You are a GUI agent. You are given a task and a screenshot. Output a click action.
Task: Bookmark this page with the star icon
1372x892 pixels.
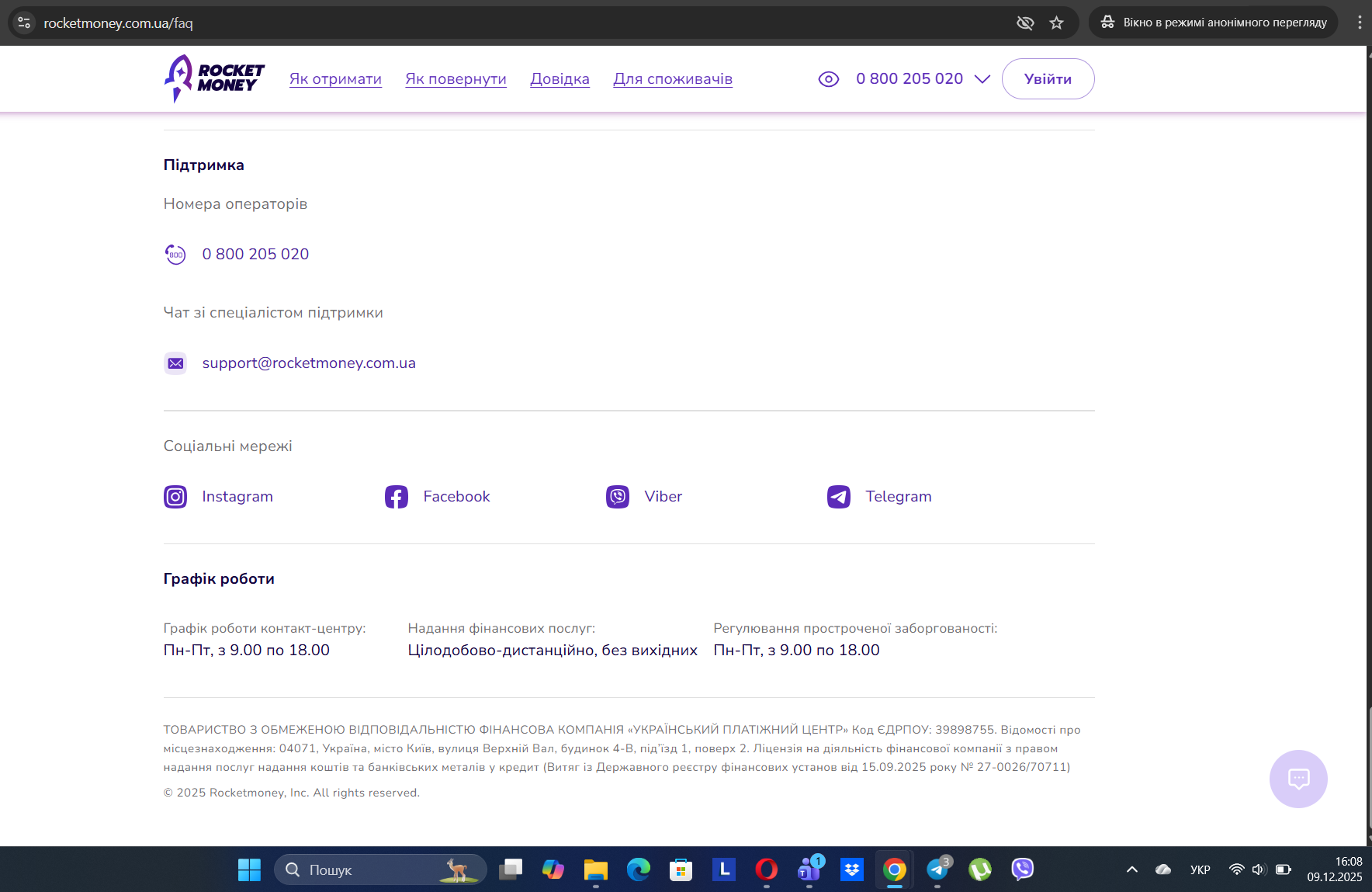pos(1056,23)
